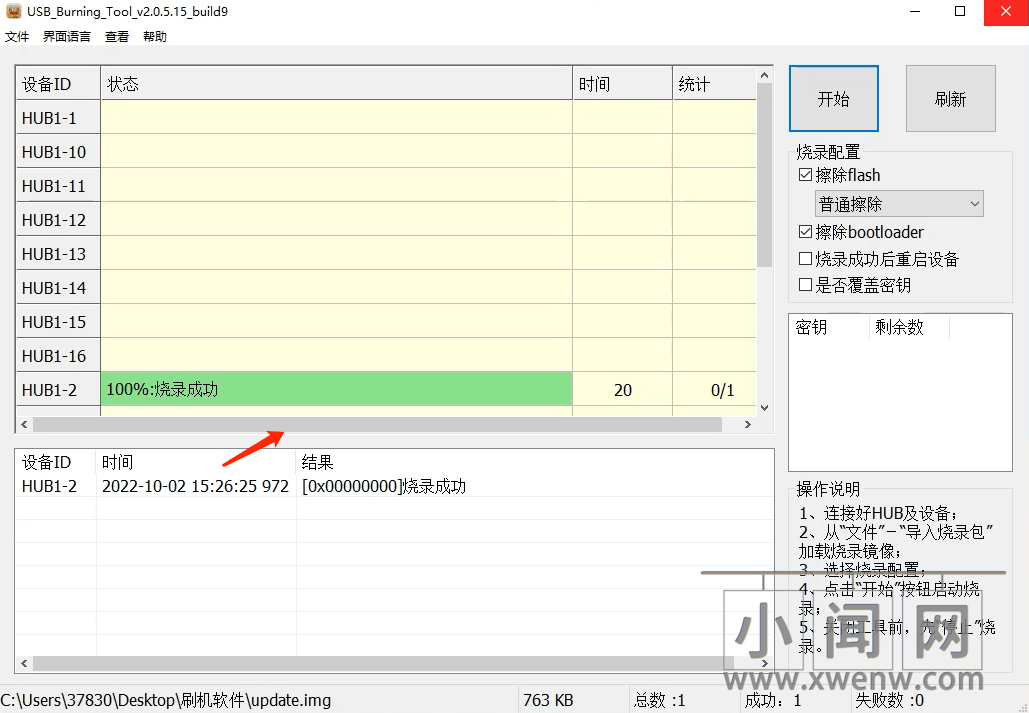1029x713 pixels.
Task: Click device list scroll left arrow
Action: click(24, 425)
